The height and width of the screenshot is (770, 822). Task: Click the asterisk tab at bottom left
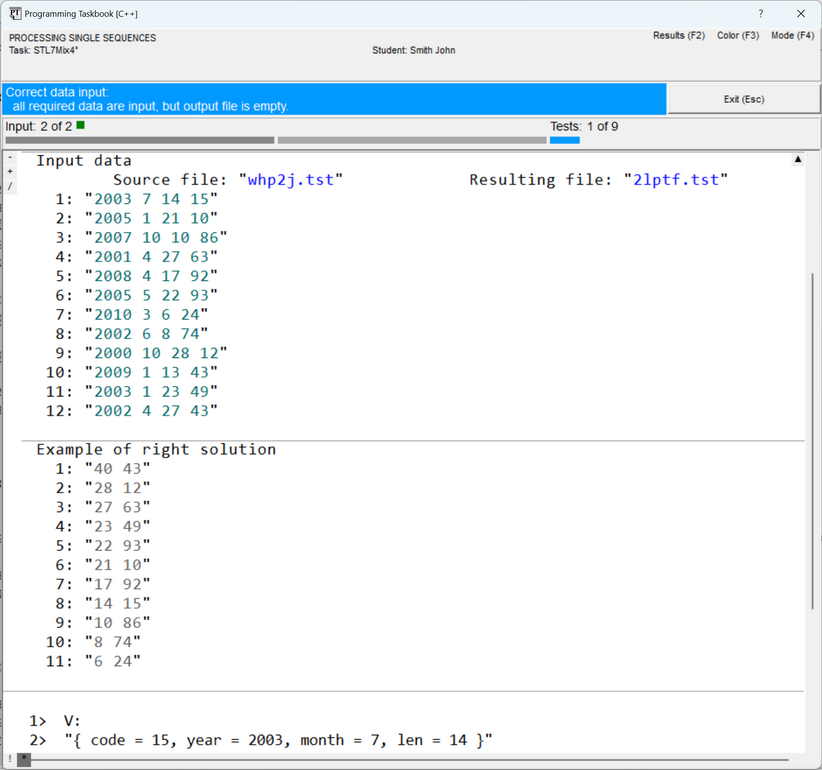tap(24, 760)
